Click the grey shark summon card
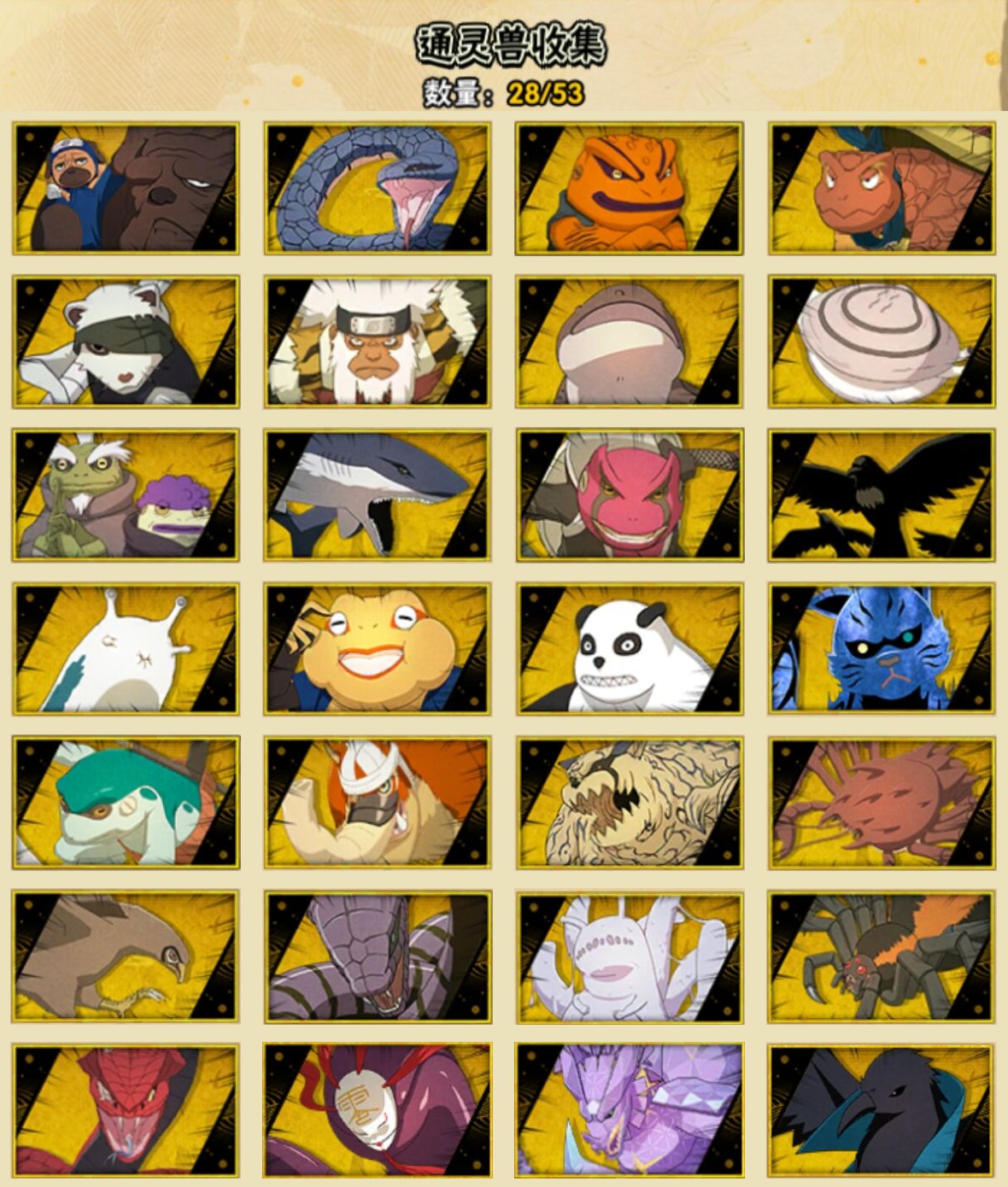The image size is (1008, 1187). pos(378,495)
